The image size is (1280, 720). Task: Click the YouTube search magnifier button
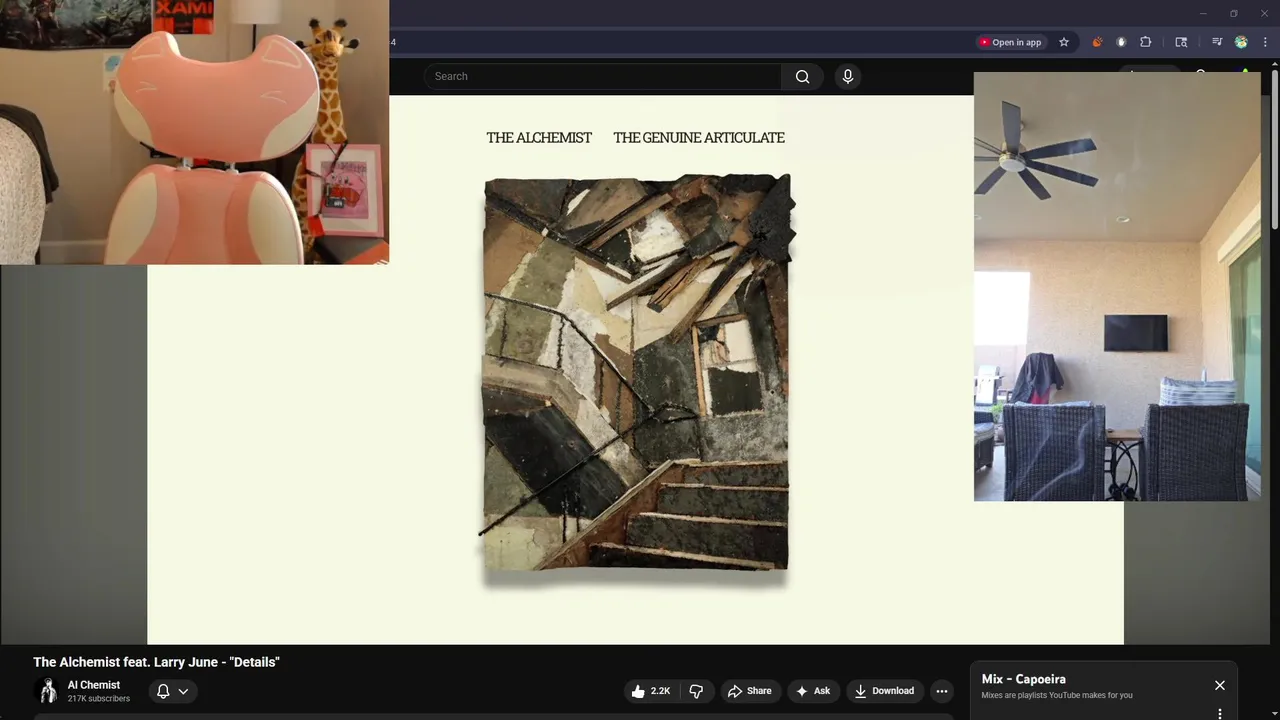tap(802, 77)
